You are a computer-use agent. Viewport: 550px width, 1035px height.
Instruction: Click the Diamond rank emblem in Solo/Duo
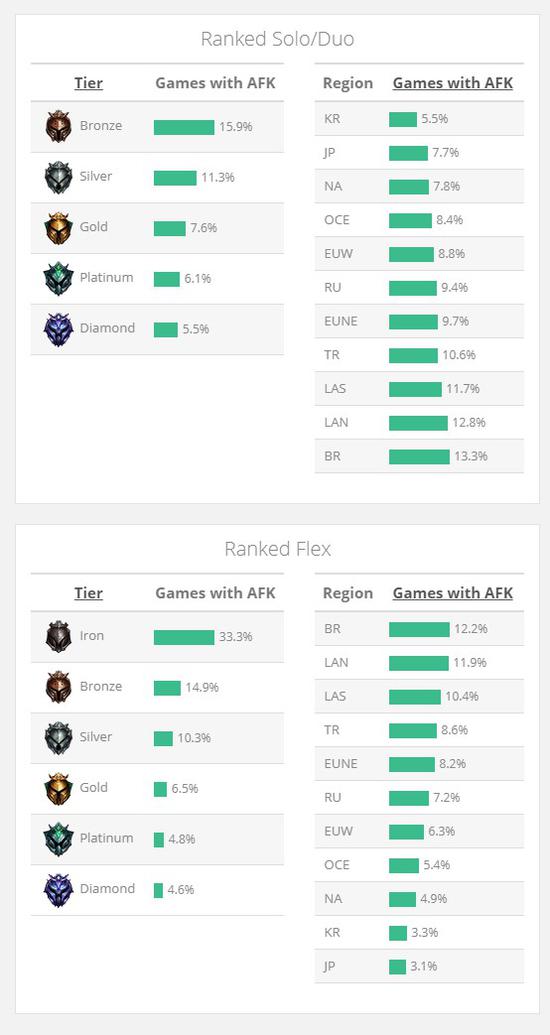(x=59, y=329)
